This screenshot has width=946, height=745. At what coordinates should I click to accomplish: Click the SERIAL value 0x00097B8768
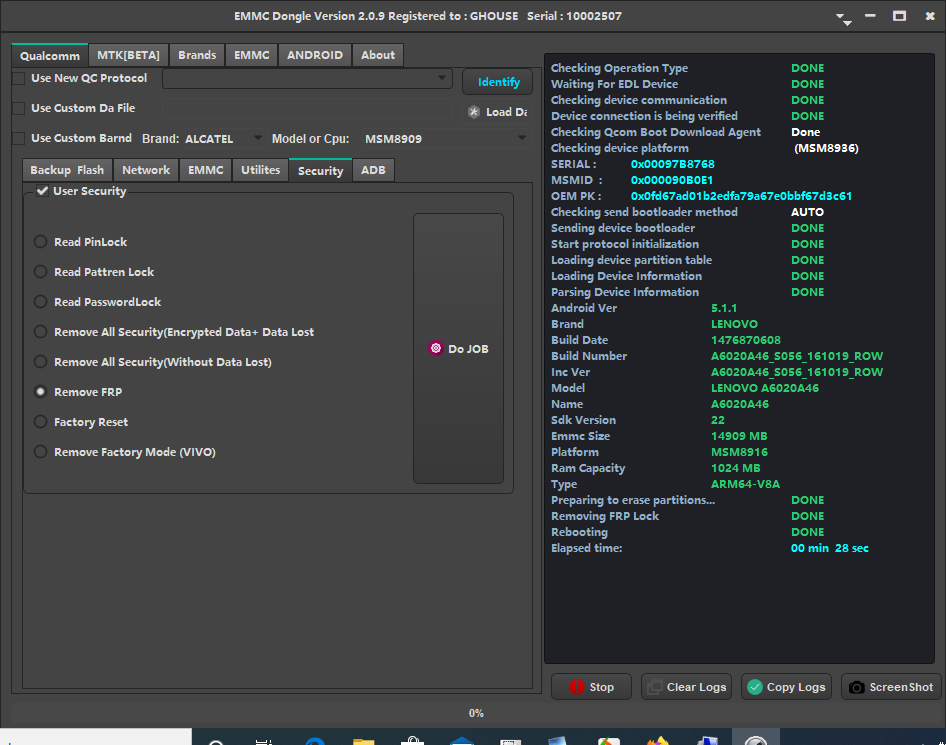672,164
